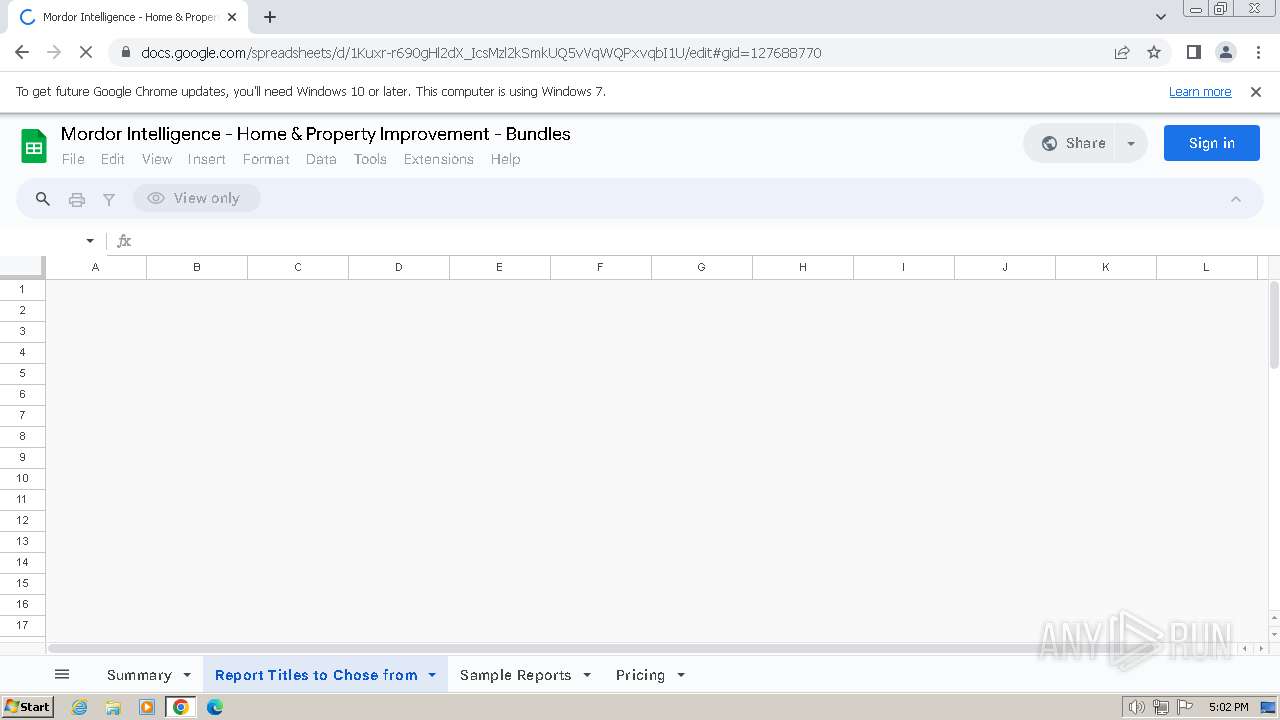The width and height of the screenshot is (1280, 720).
Task: Launch Microsoft Edge from taskbar
Action: pyautogui.click(x=215, y=707)
